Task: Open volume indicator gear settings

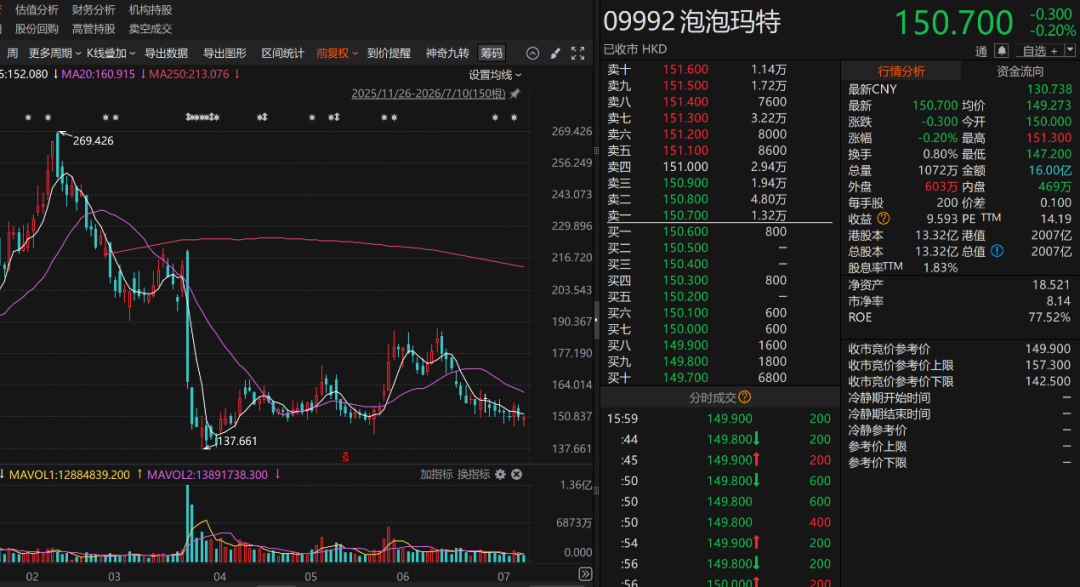Action: point(501,474)
